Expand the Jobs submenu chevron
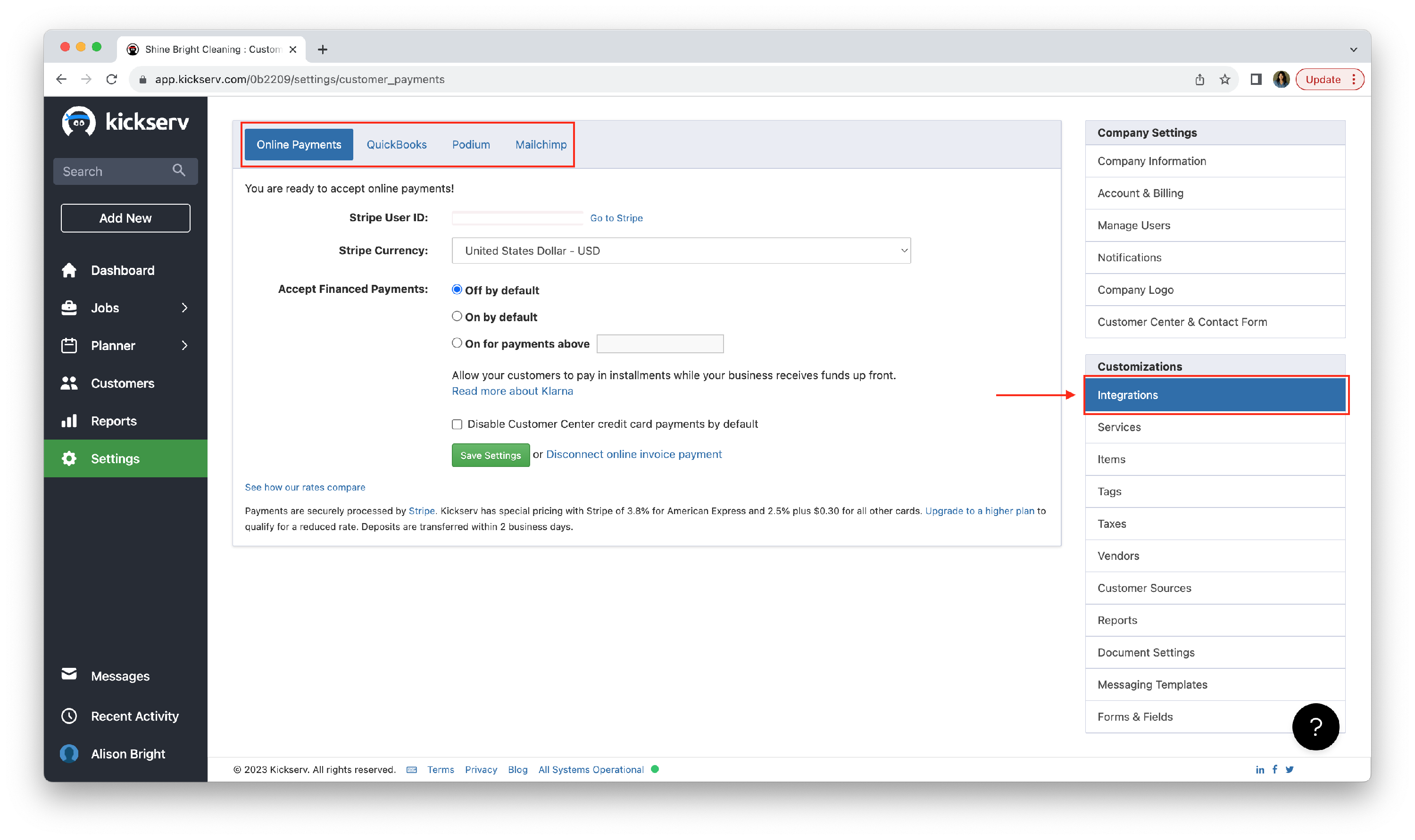This screenshot has width=1415, height=840. 184,308
